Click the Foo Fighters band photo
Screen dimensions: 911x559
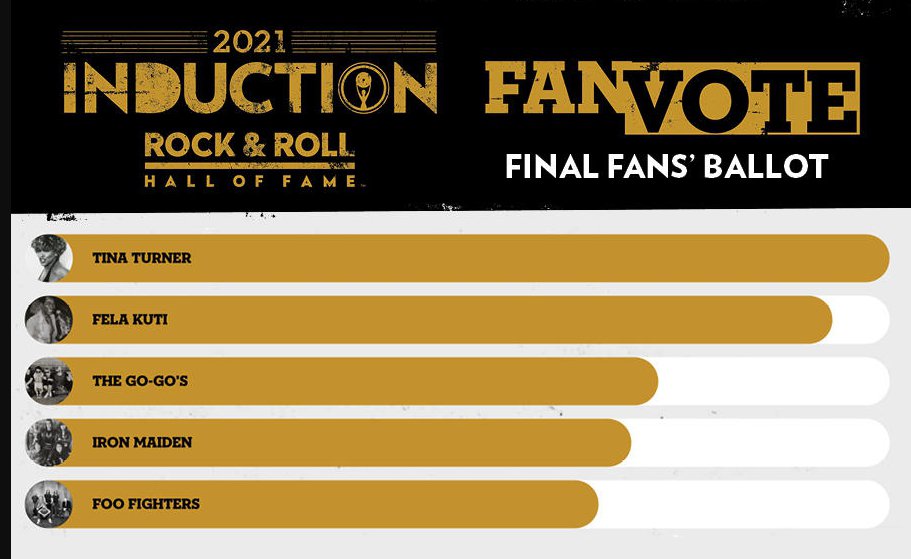coord(49,504)
